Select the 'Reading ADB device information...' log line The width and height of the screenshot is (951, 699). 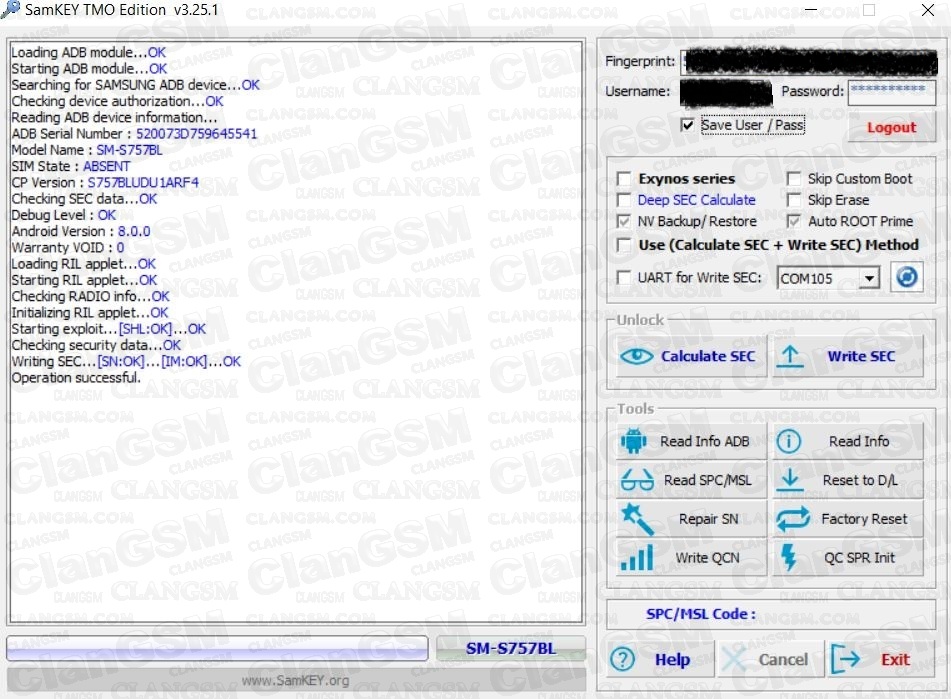pos(115,117)
